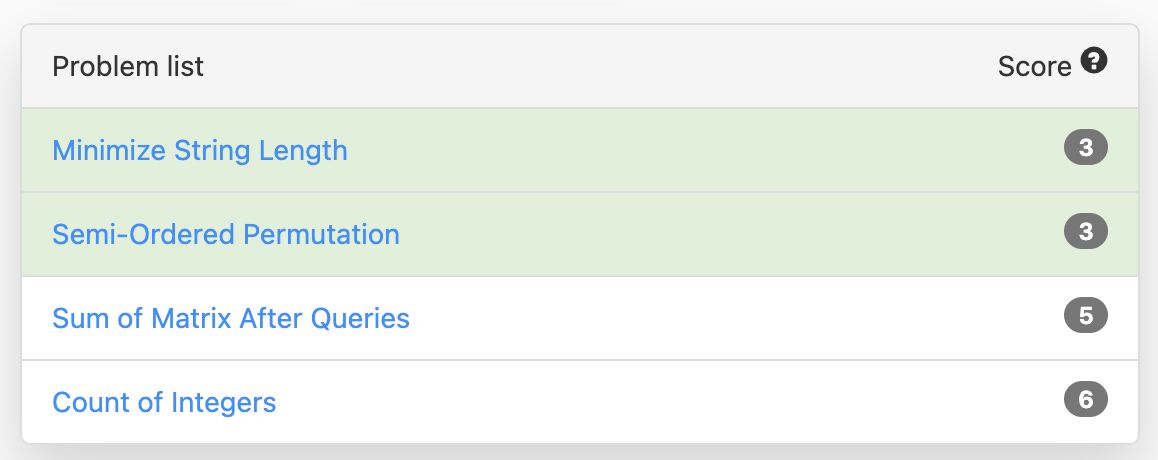
Task: Open Sum of Matrix After Queries problem
Action: pyautogui.click(x=230, y=318)
